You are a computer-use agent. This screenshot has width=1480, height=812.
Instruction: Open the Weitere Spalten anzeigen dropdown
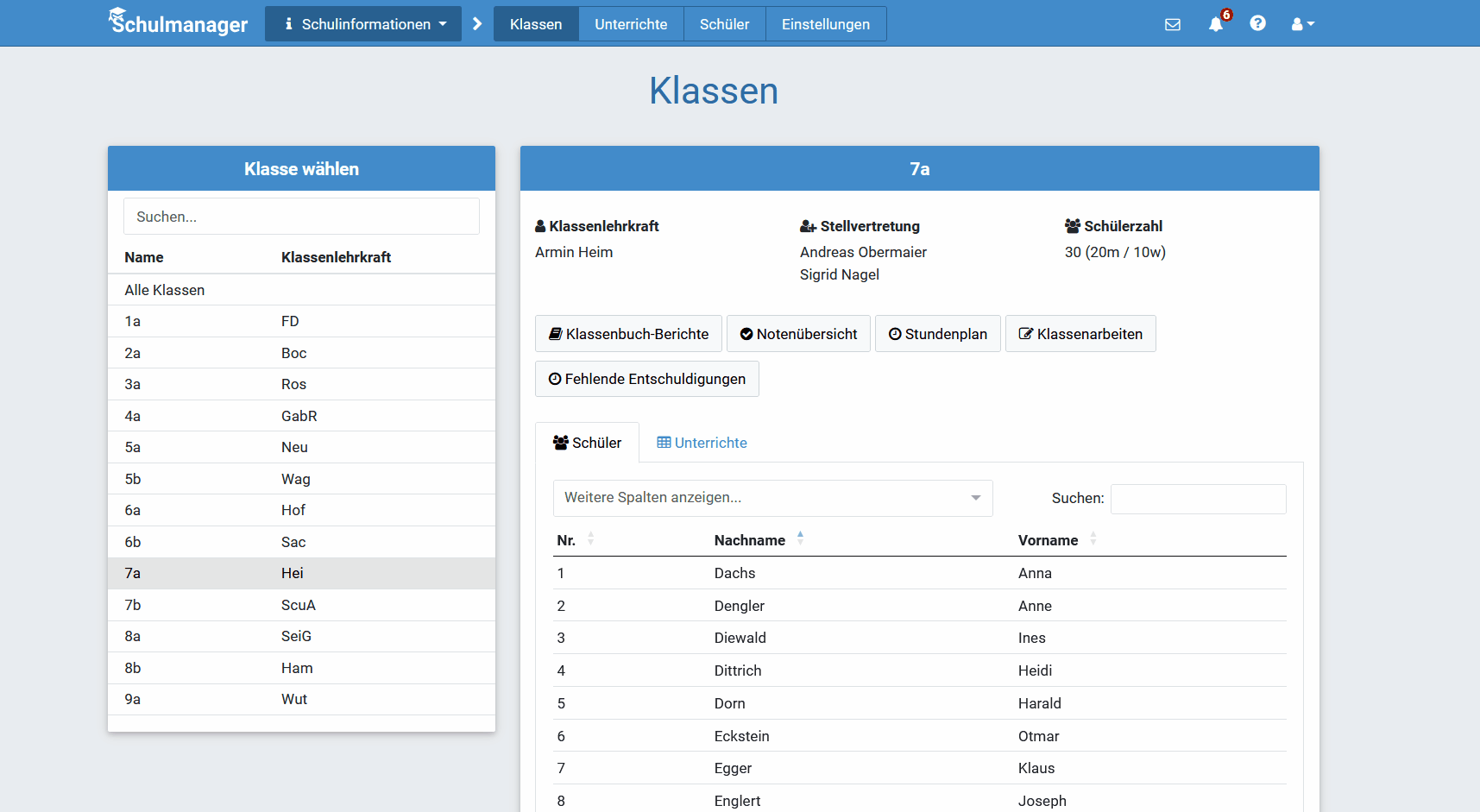coord(772,498)
